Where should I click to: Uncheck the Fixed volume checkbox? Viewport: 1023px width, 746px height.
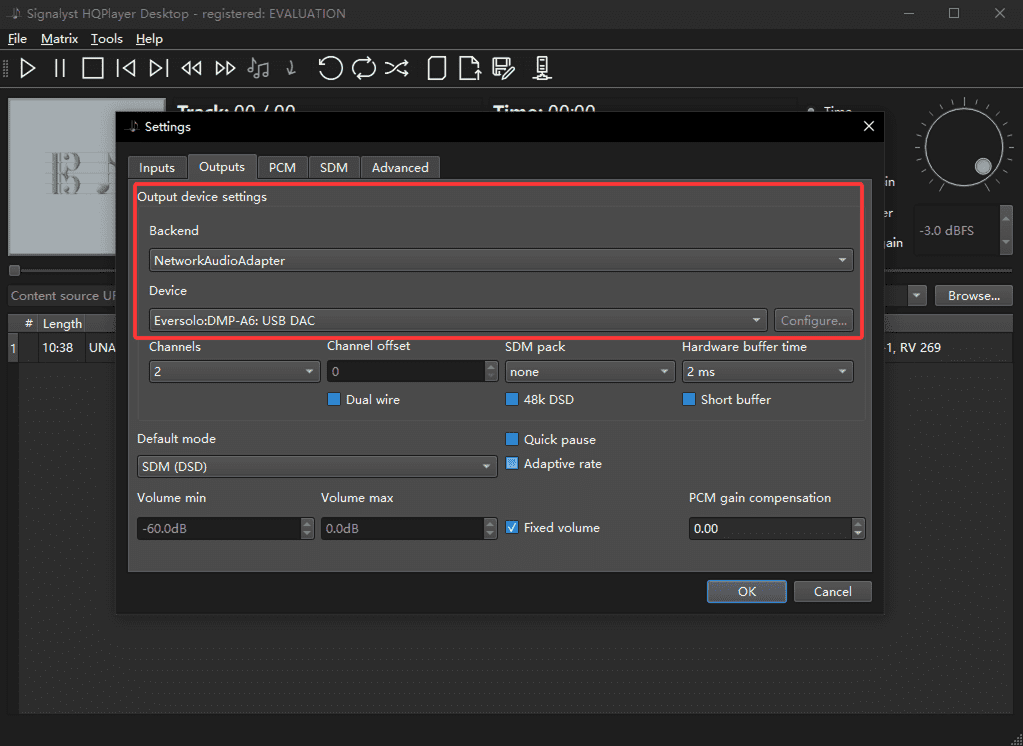[512, 528]
